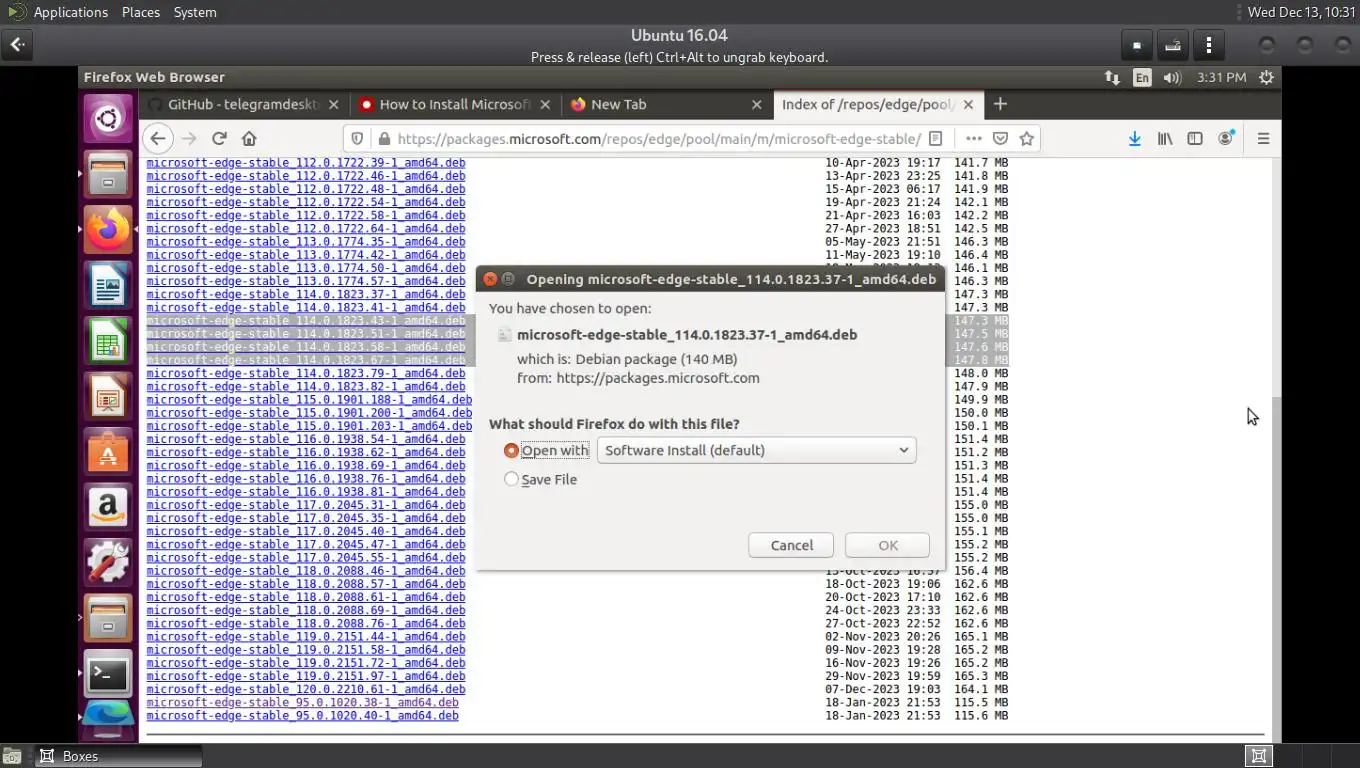Screen dimensions: 1360x768
Task: Toggle the Firefox sidebar icon
Action: 1195,139
